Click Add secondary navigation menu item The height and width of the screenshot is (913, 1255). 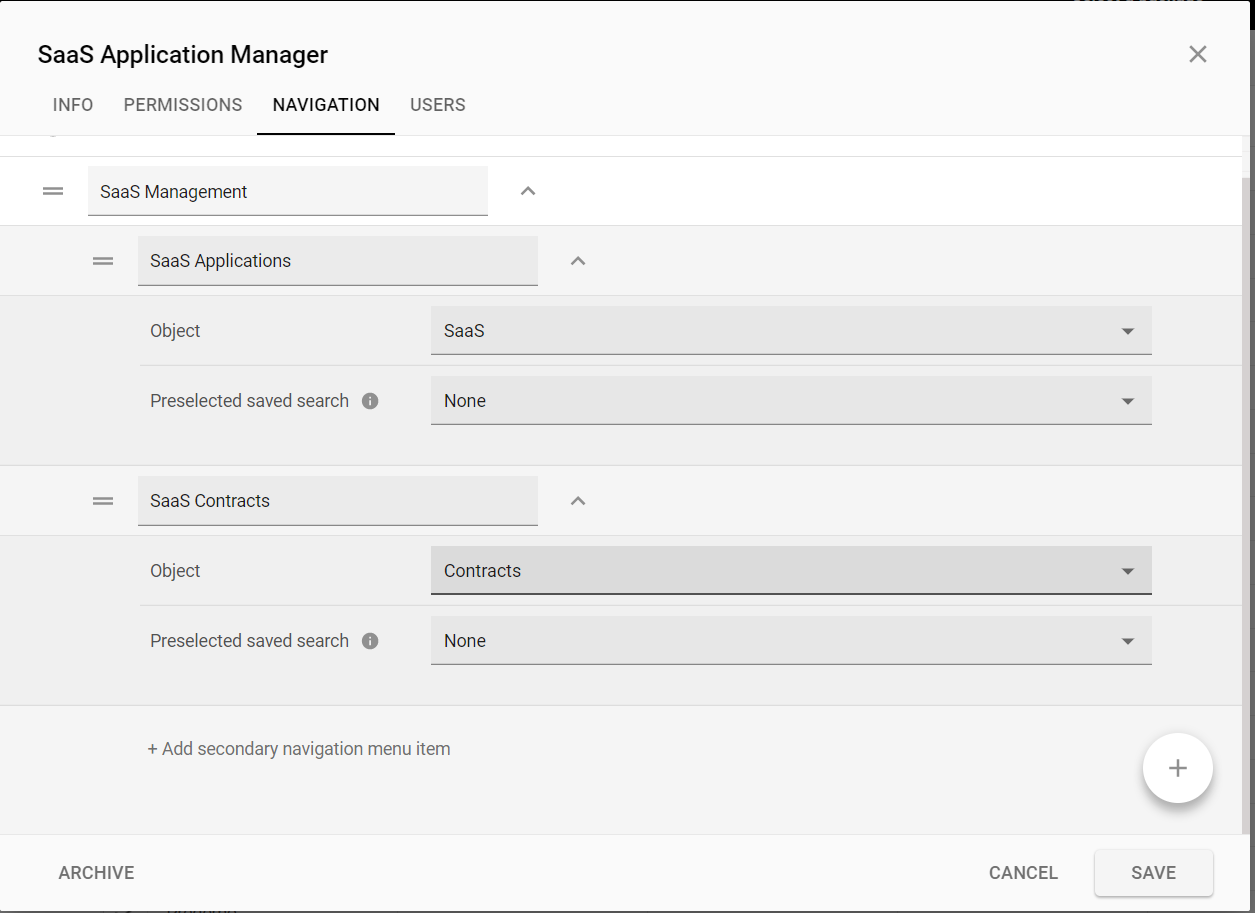click(x=298, y=748)
